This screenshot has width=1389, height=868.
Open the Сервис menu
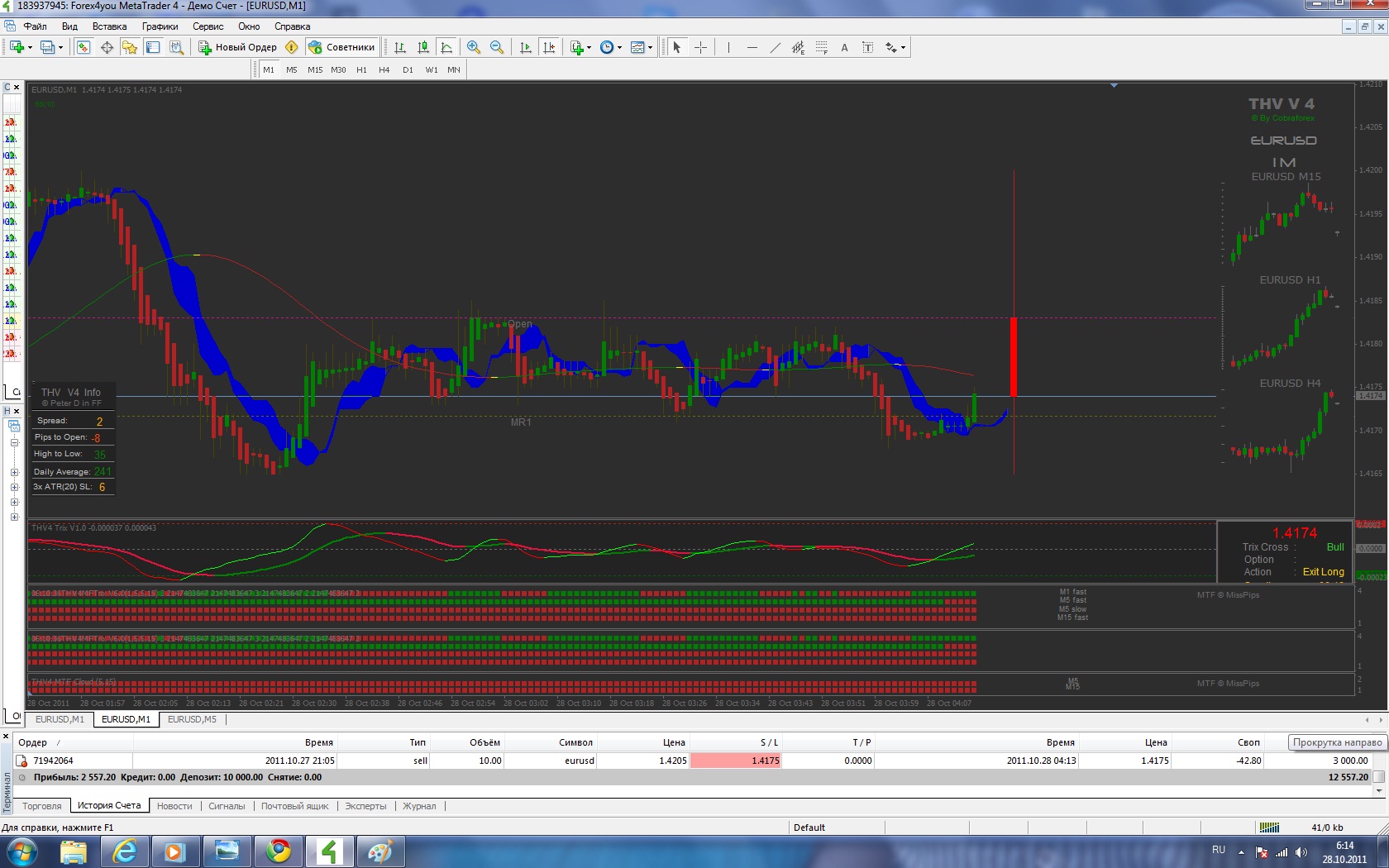coord(208,26)
